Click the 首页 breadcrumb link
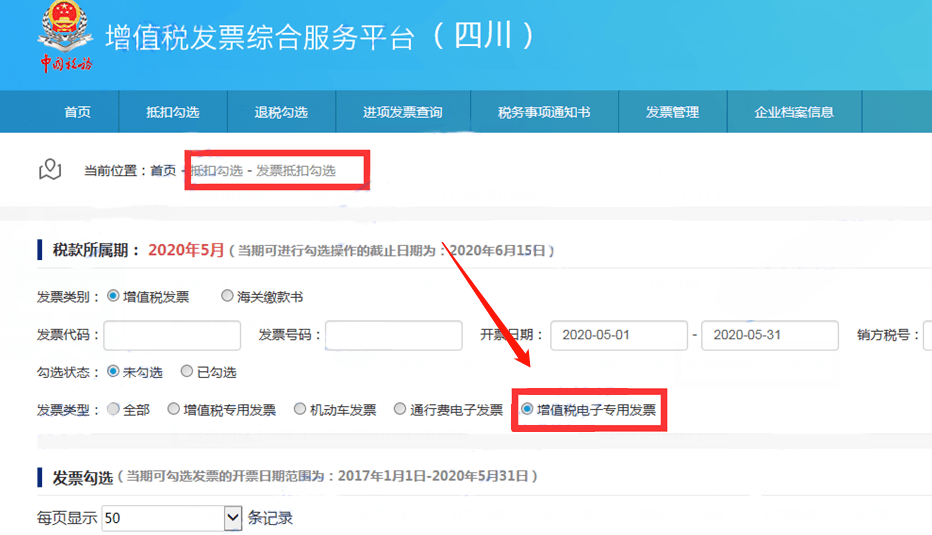This screenshot has width=932, height=535. coord(163,171)
